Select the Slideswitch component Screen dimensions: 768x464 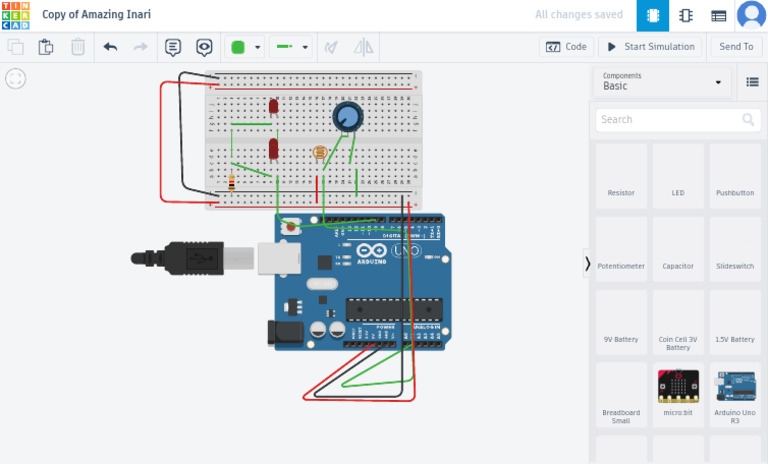click(735, 249)
